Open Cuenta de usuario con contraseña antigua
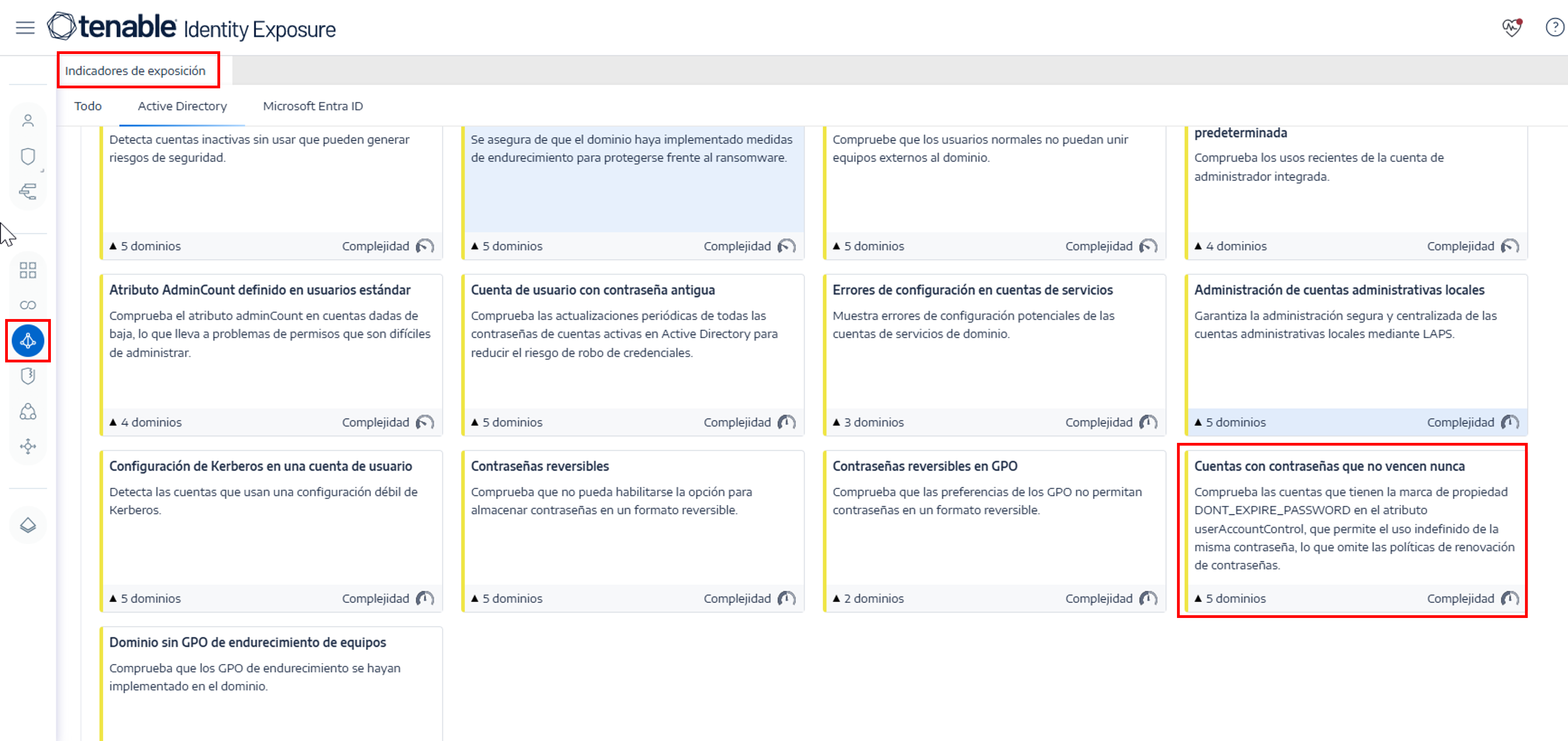The width and height of the screenshot is (1568, 741). click(593, 290)
